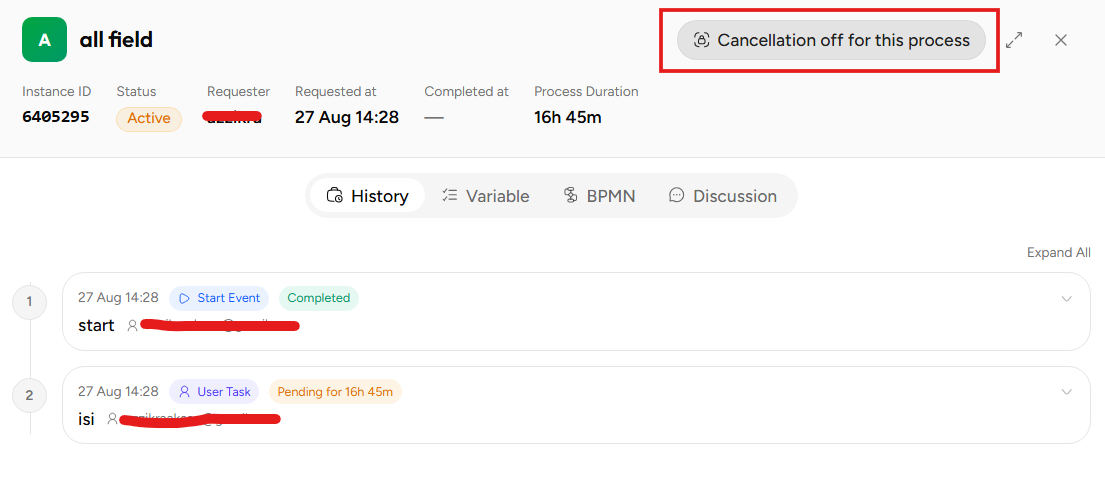Click the chat bubble icon on Discussion
This screenshot has width=1105, height=501.
tap(677, 196)
